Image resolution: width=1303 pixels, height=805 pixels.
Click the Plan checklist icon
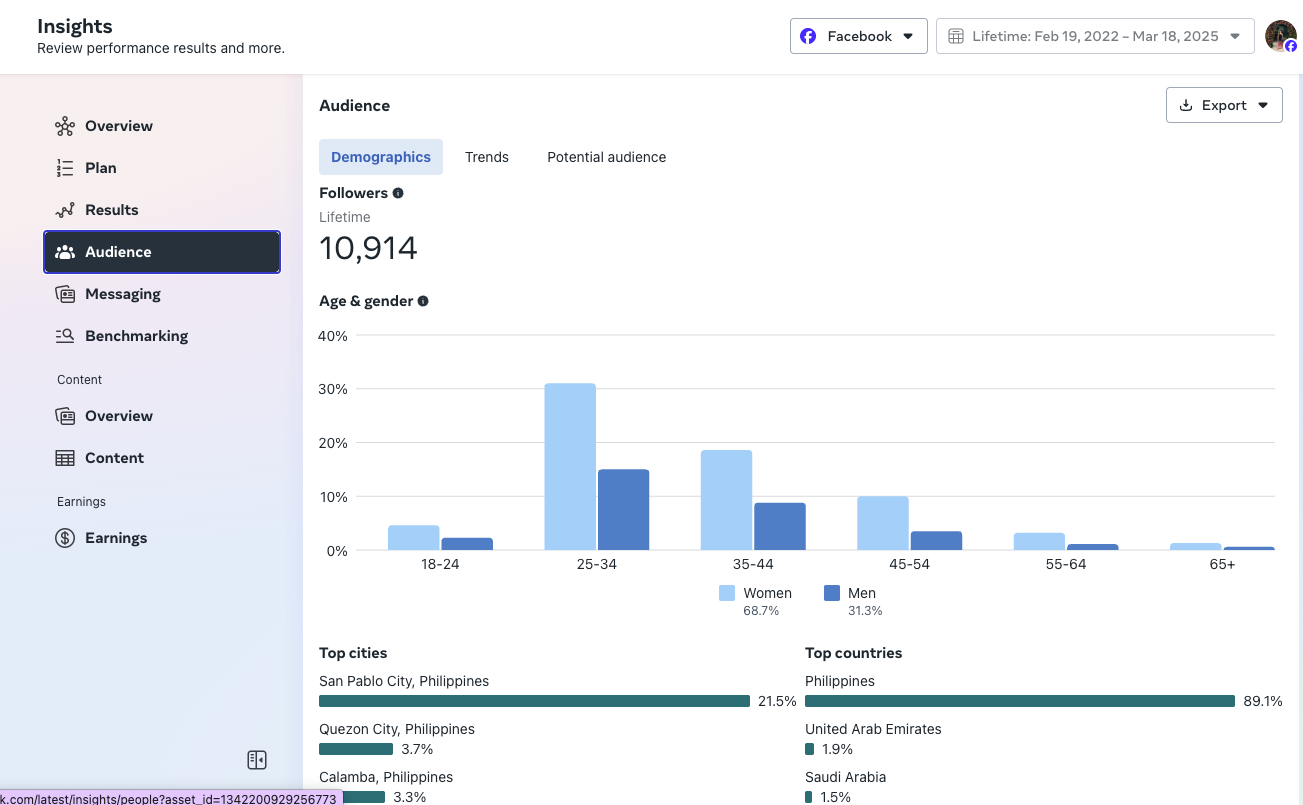[65, 168]
